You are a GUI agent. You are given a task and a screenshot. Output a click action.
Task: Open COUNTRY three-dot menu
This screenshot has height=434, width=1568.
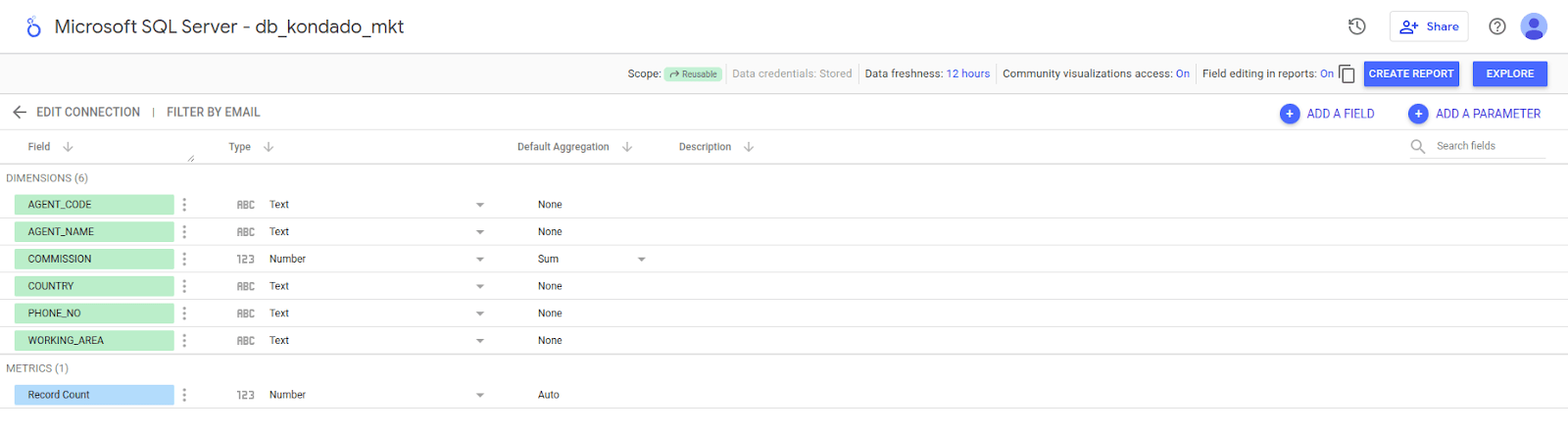coord(184,286)
